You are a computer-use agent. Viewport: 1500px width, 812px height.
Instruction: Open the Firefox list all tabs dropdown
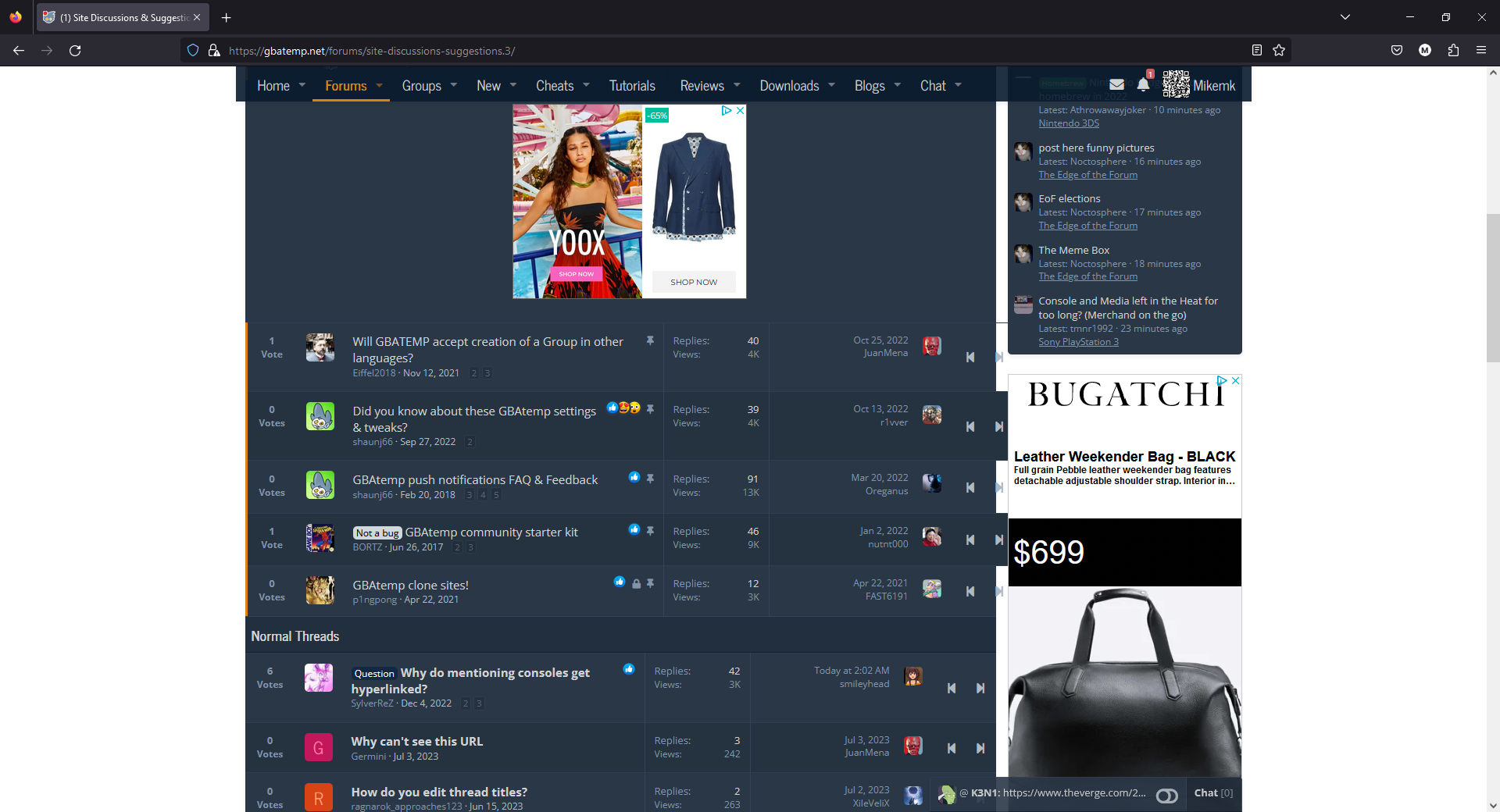click(1345, 17)
